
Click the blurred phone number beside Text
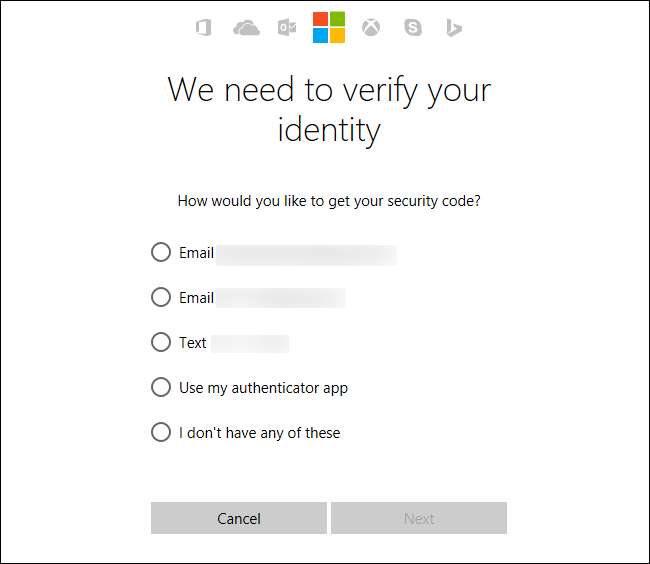click(x=250, y=343)
